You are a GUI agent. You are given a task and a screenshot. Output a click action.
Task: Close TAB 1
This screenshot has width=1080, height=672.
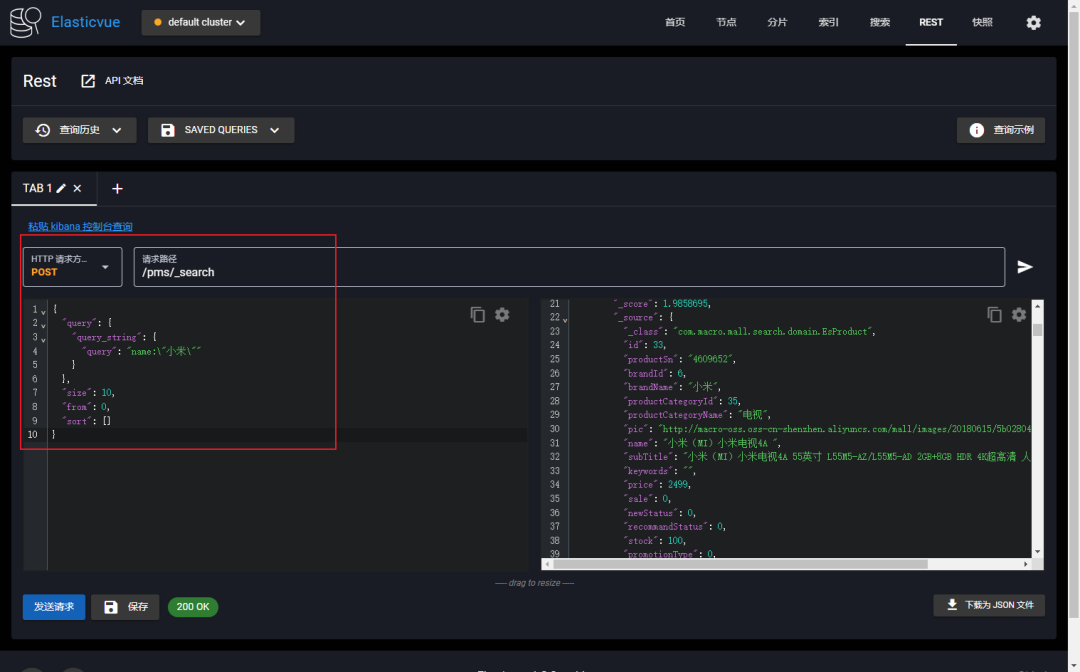77,188
